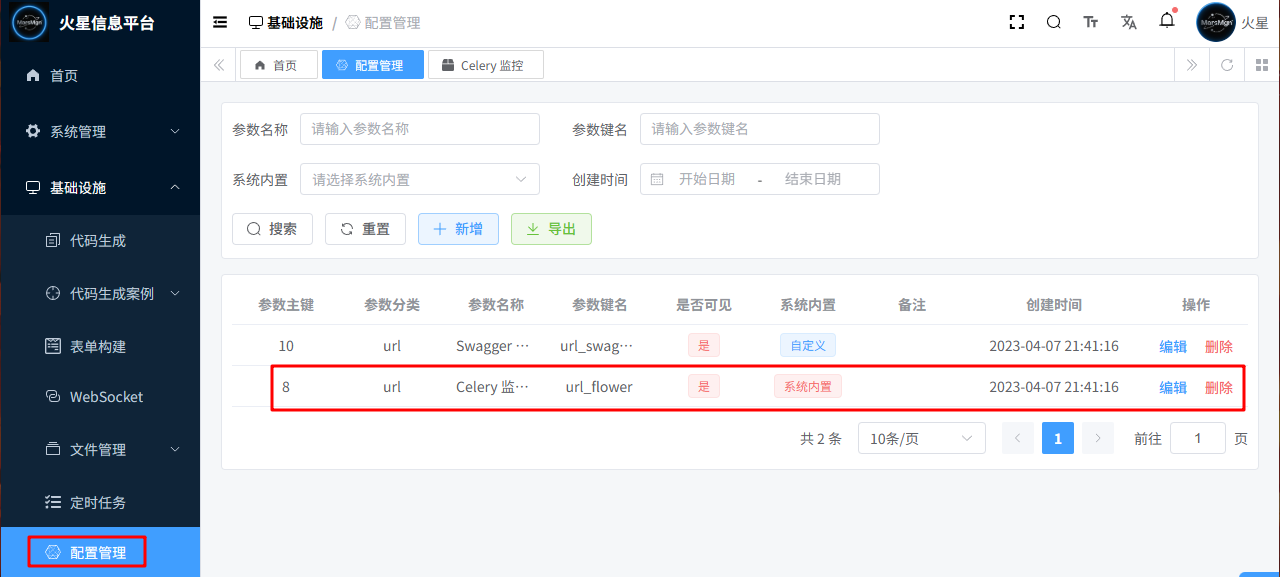This screenshot has height=577, width=1280.
Task: Click the 导出 button
Action: [x=551, y=229]
